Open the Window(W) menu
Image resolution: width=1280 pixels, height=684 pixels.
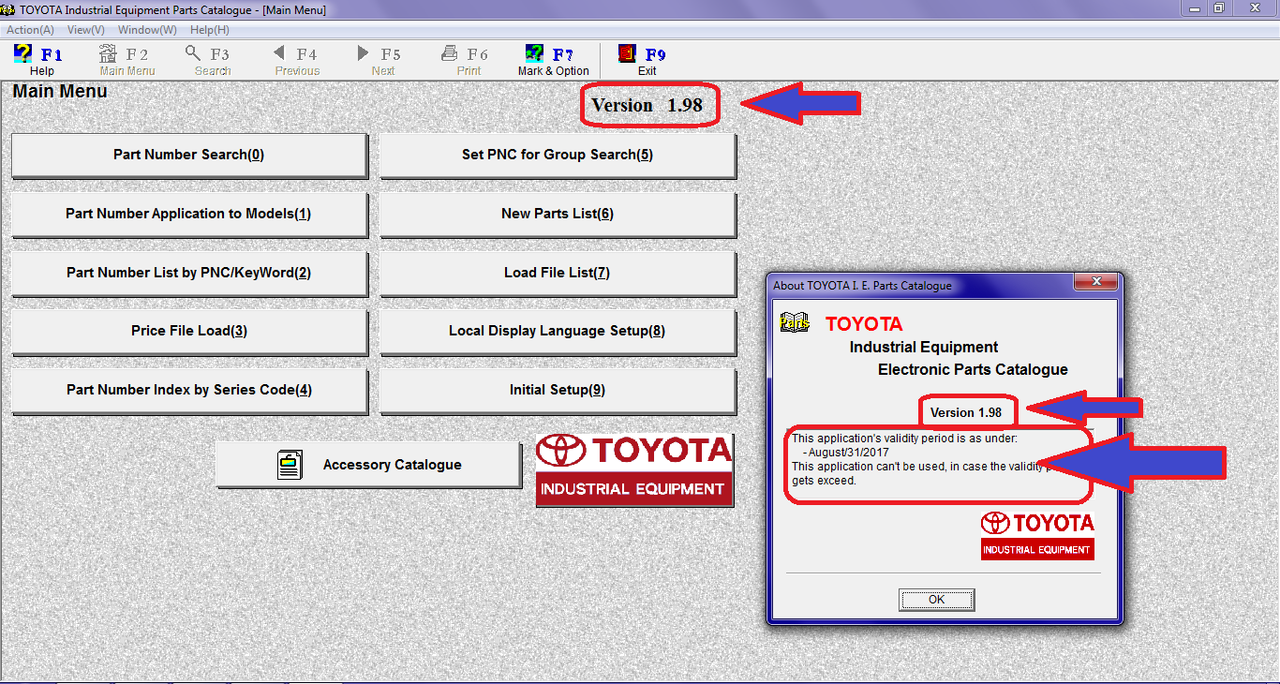coord(147,30)
